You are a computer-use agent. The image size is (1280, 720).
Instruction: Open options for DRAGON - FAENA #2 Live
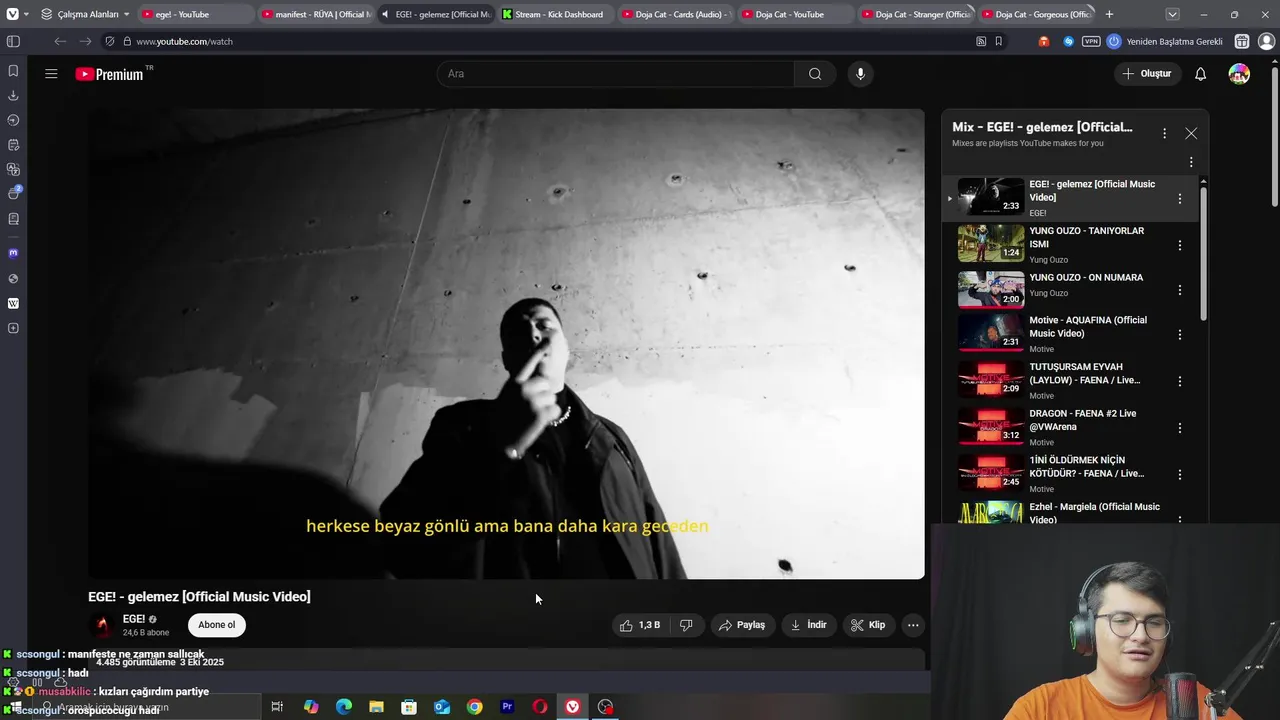coord(1180,428)
